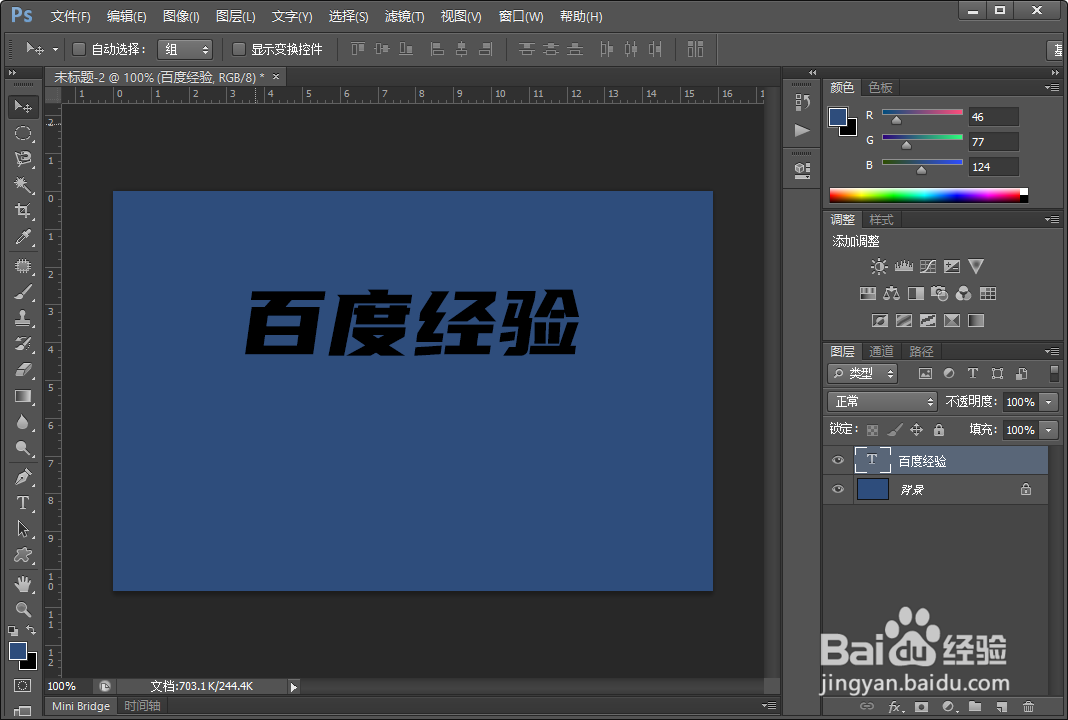1068x720 pixels.
Task: Switch to the 通道 tab
Action: pos(881,351)
